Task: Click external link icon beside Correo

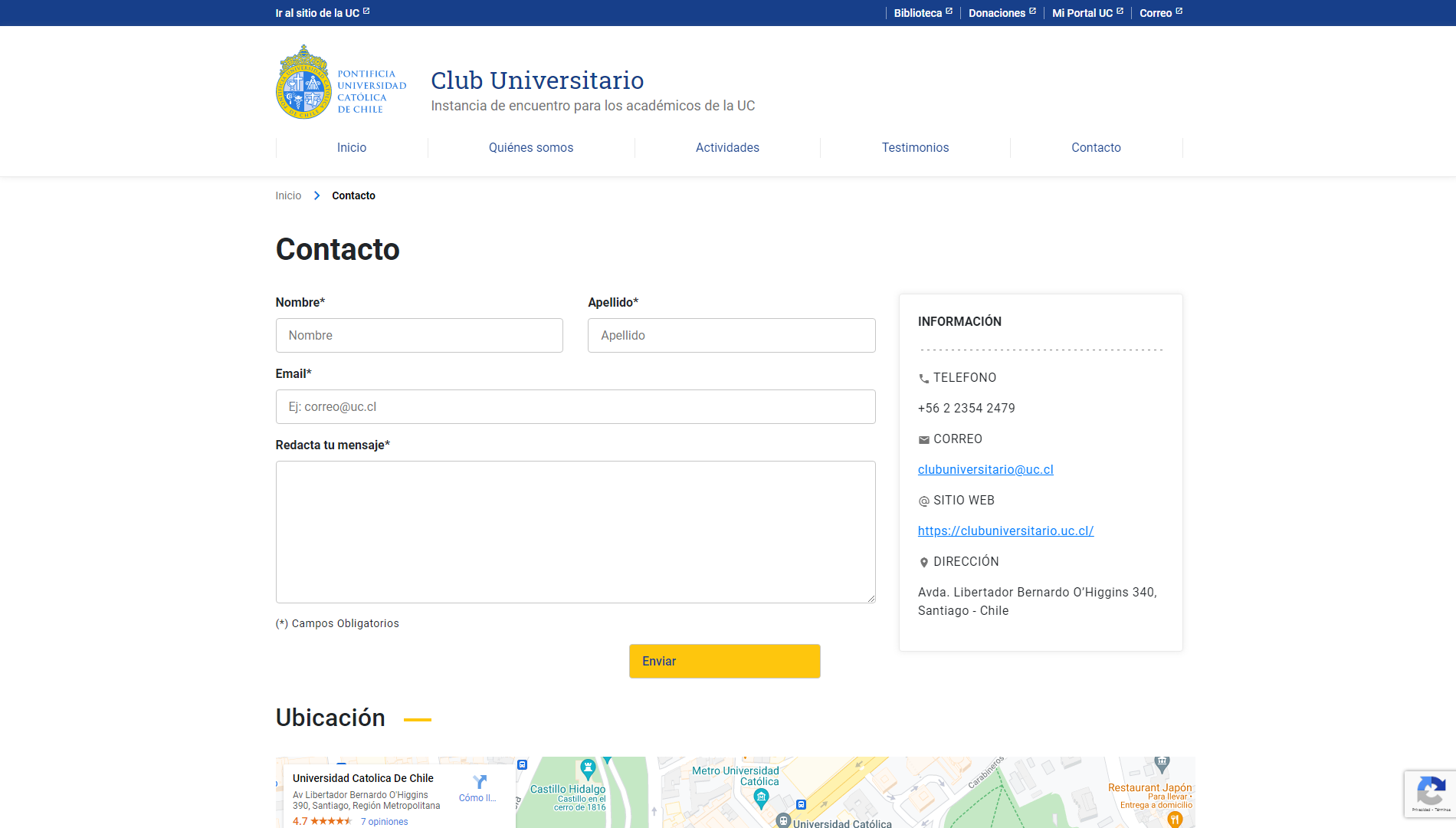Action: pos(1179,11)
